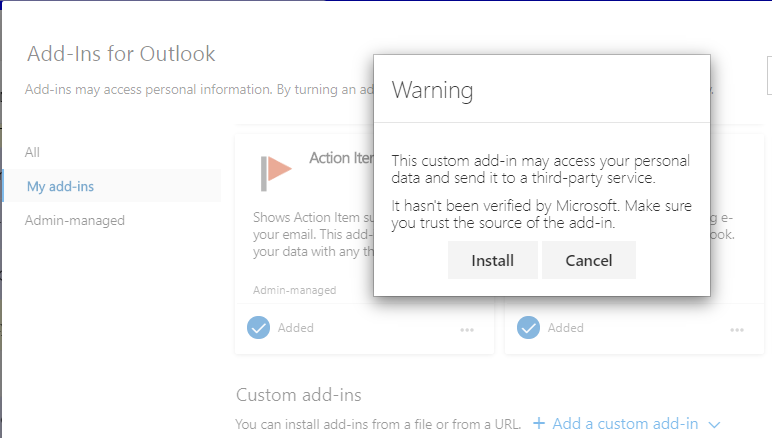Viewport: 772px width, 438px height.
Task: Click the Warning dialog title text
Action: tap(432, 91)
